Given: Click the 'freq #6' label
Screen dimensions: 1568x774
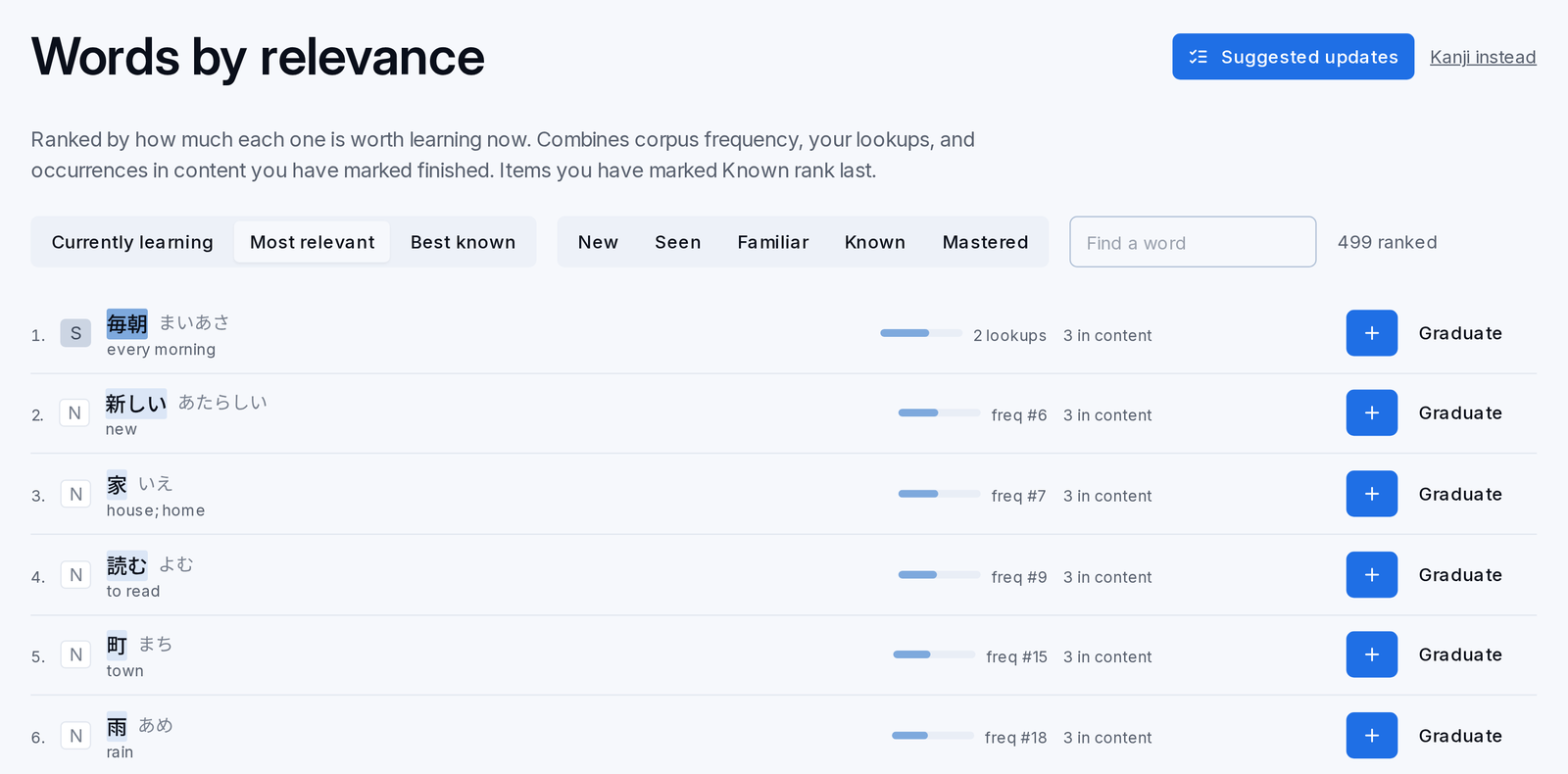Looking at the screenshot, I should [1019, 415].
